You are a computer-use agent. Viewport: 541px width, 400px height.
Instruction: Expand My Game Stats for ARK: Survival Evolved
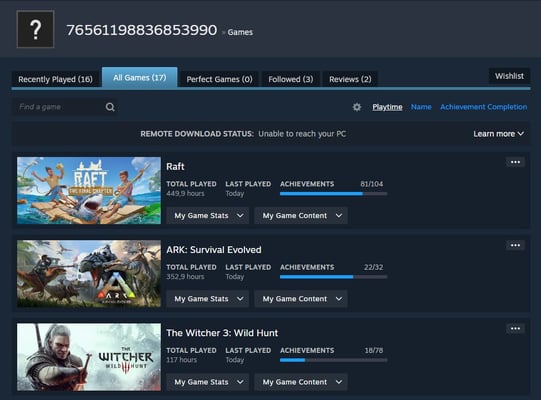pyautogui.click(x=207, y=299)
